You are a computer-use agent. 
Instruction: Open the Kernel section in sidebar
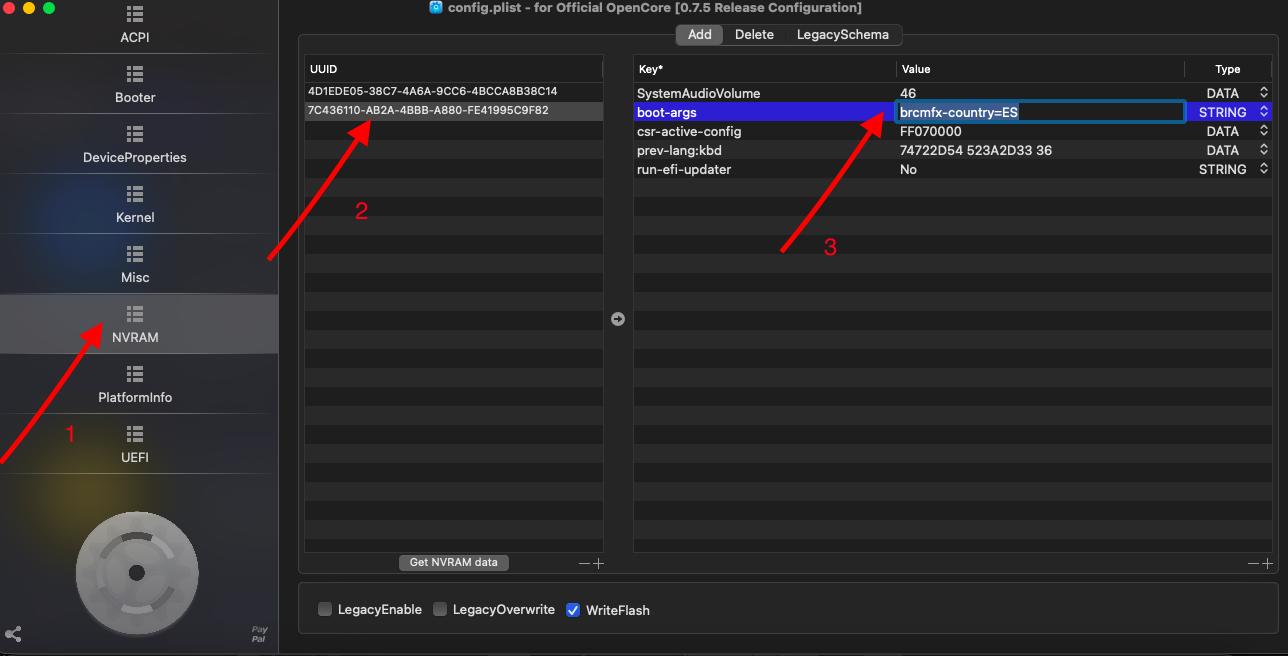[x=135, y=205]
